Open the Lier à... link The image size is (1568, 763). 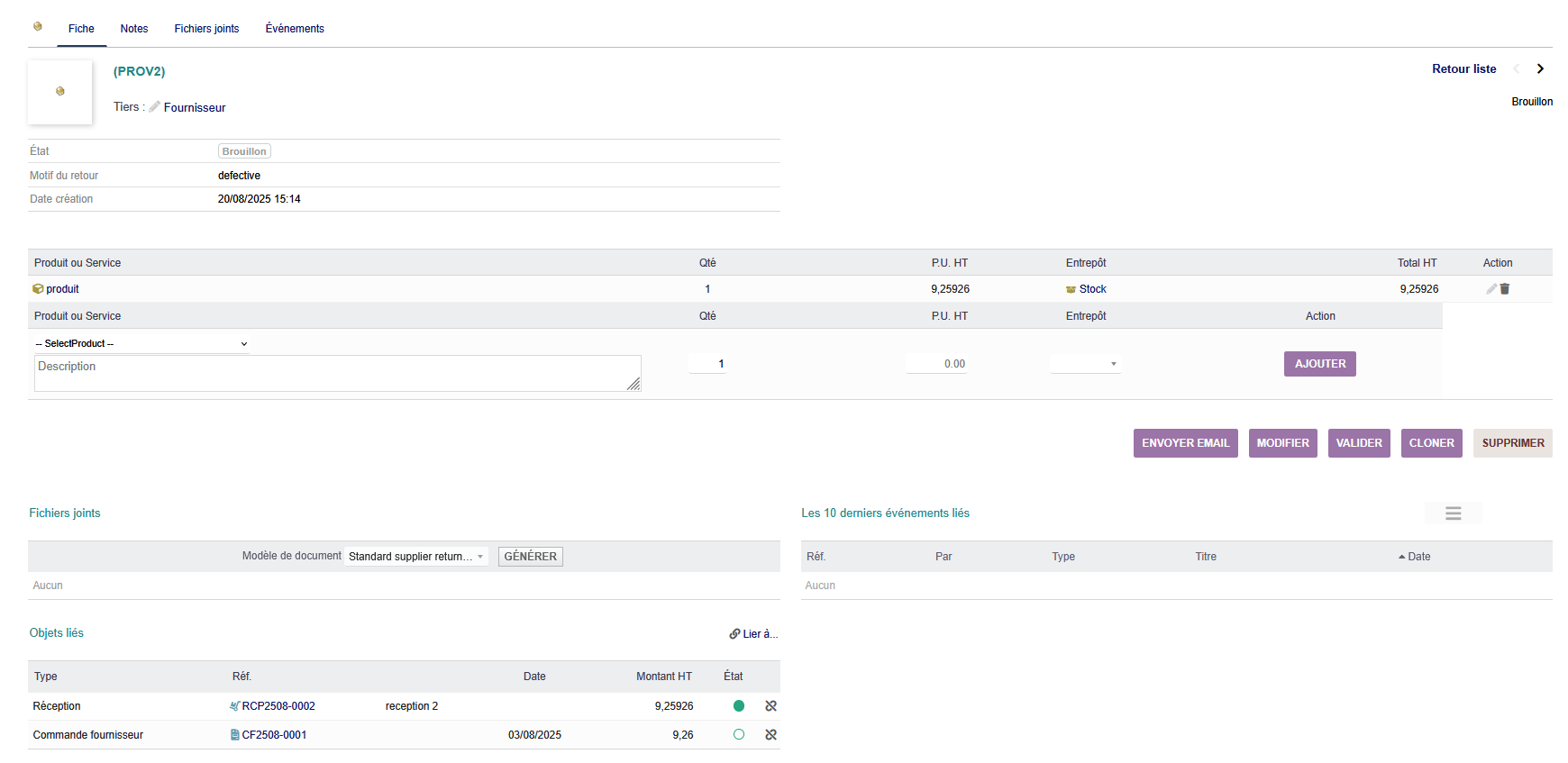pyautogui.click(x=753, y=634)
